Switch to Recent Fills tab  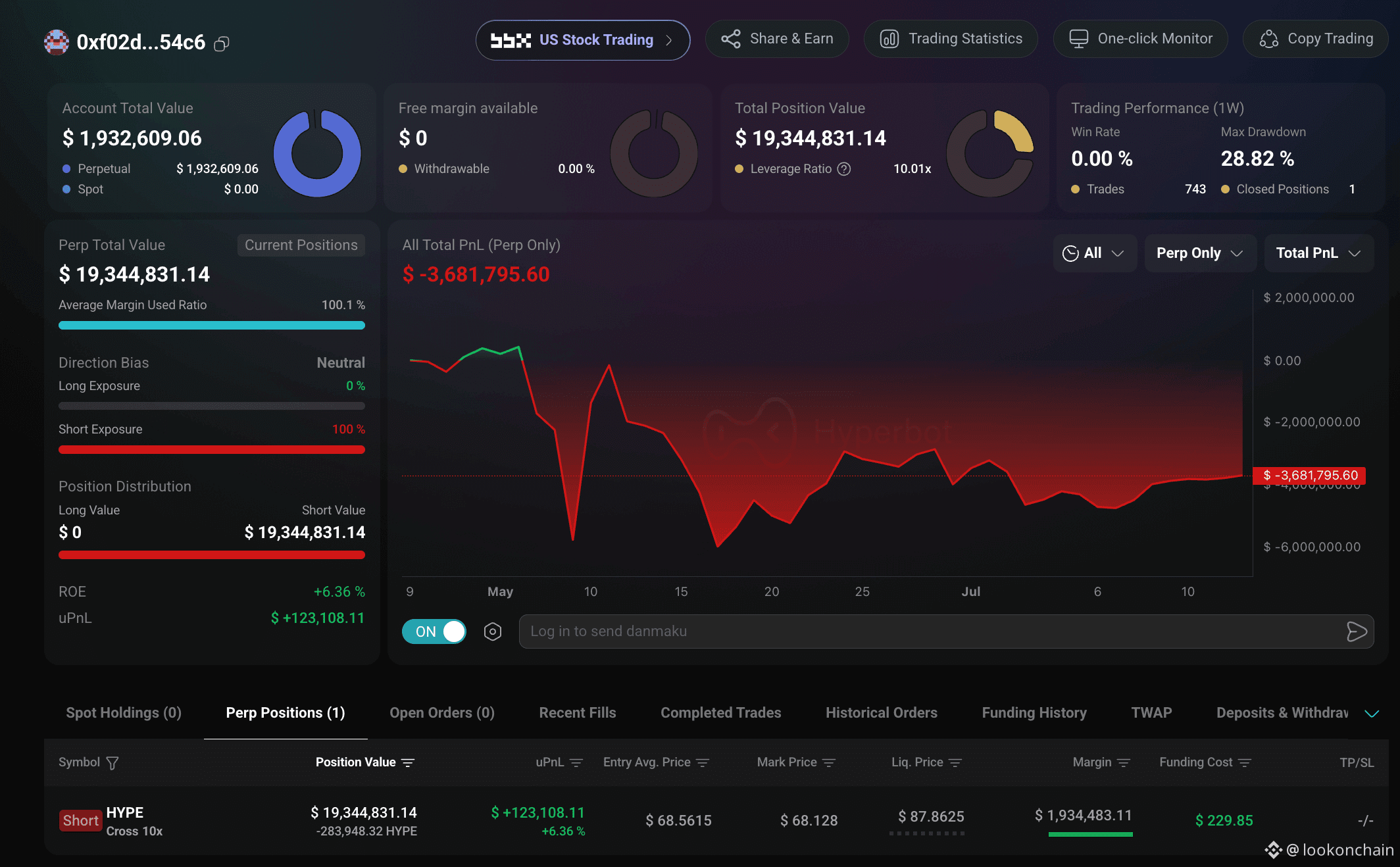(578, 713)
